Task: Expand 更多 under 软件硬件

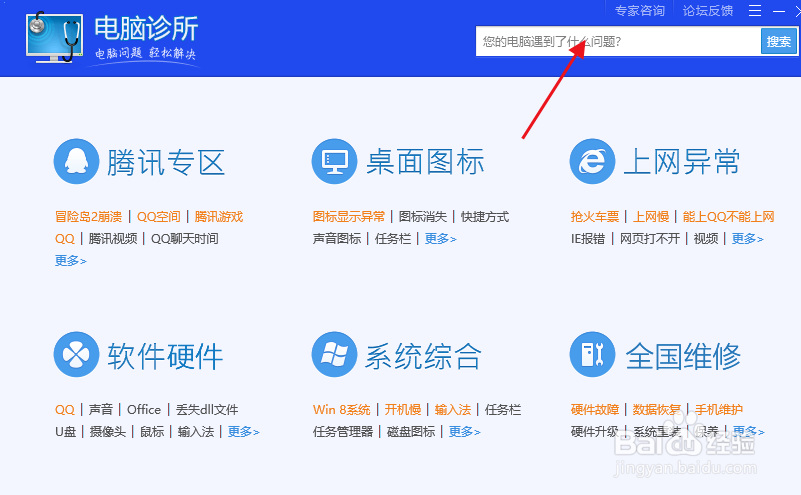Action: (244, 432)
